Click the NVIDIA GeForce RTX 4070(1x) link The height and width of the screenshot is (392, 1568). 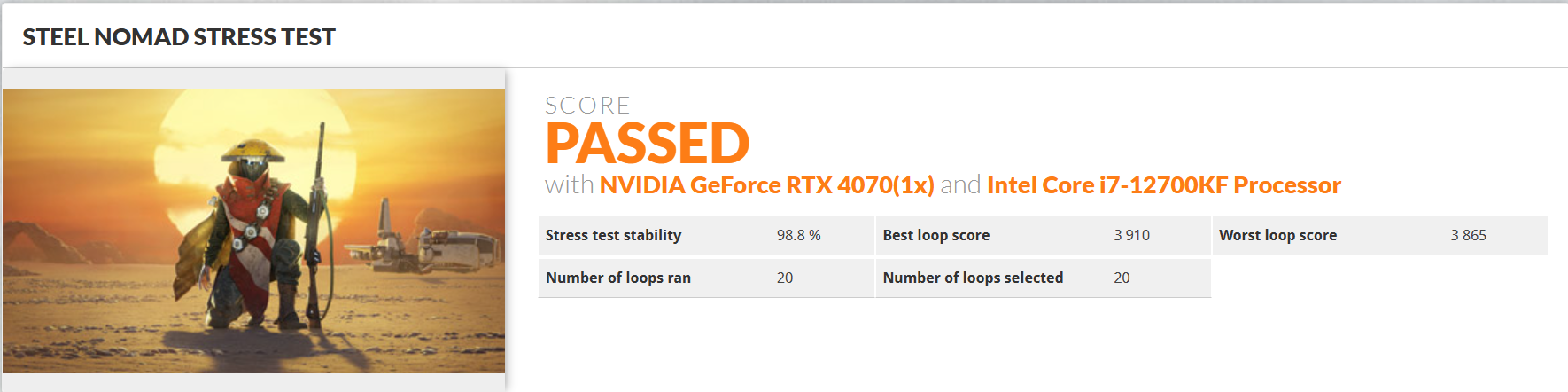coord(766,185)
